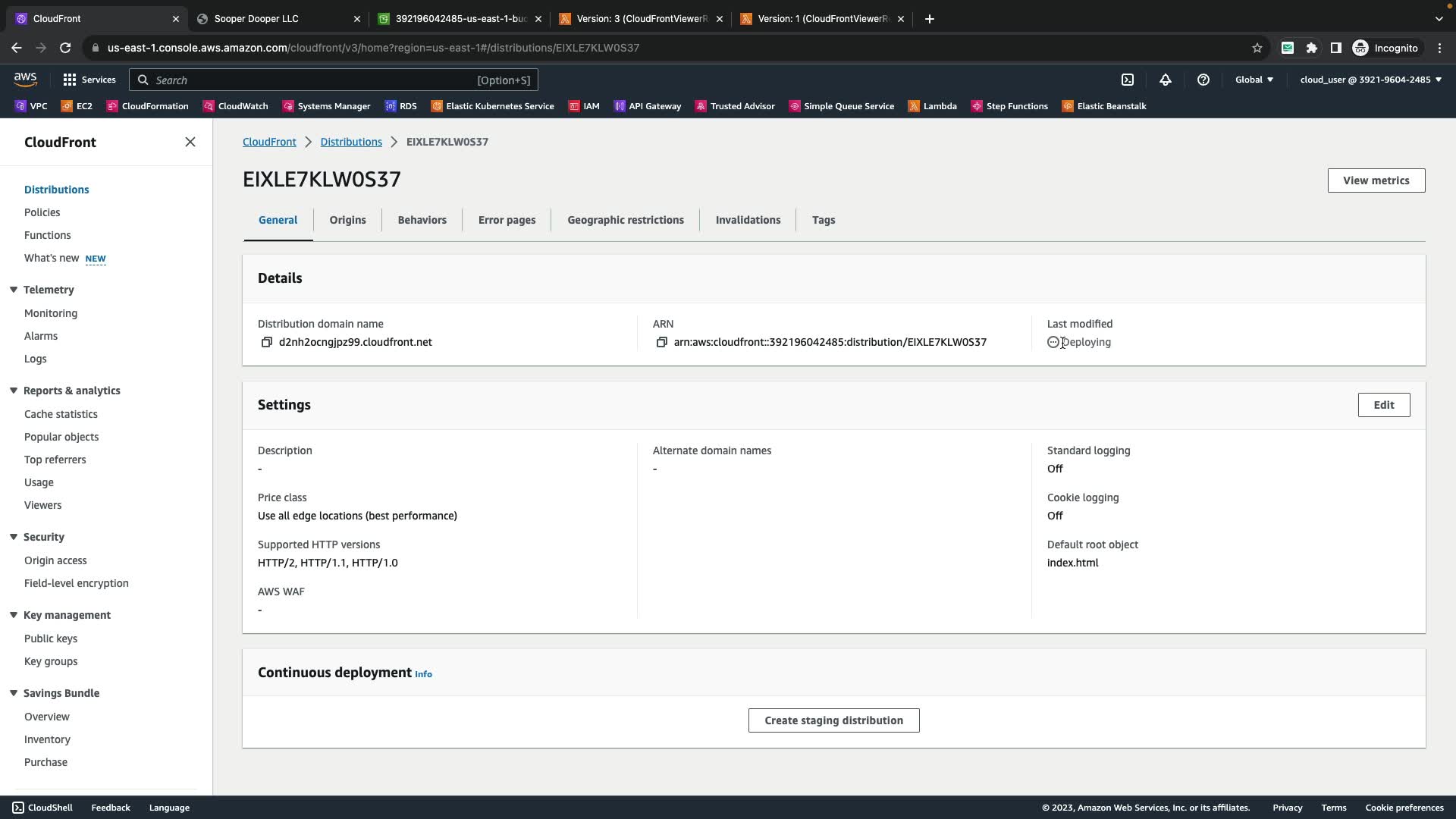Go to AWS console home logo

pos(25,79)
